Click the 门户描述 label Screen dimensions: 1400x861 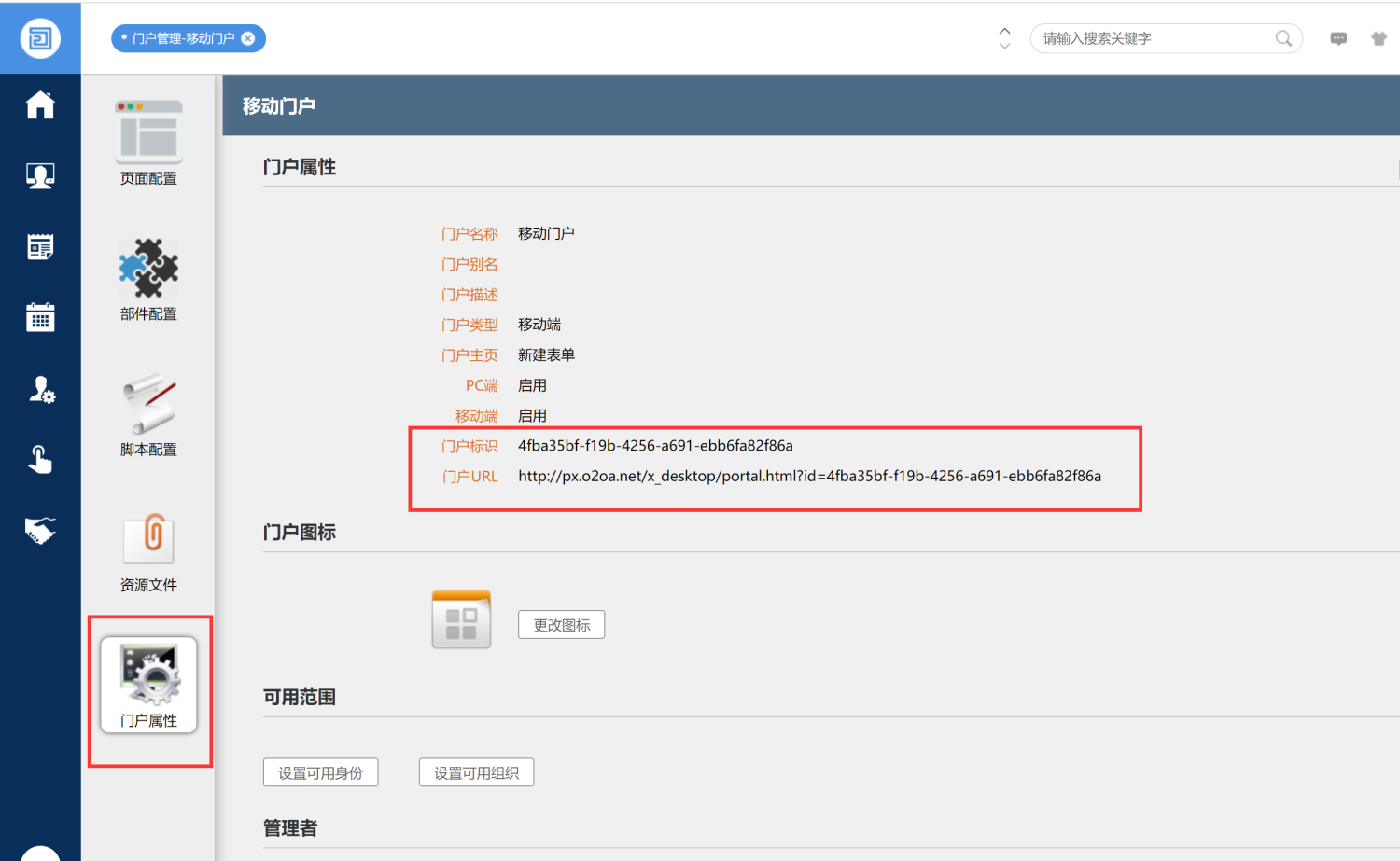pyautogui.click(x=469, y=294)
